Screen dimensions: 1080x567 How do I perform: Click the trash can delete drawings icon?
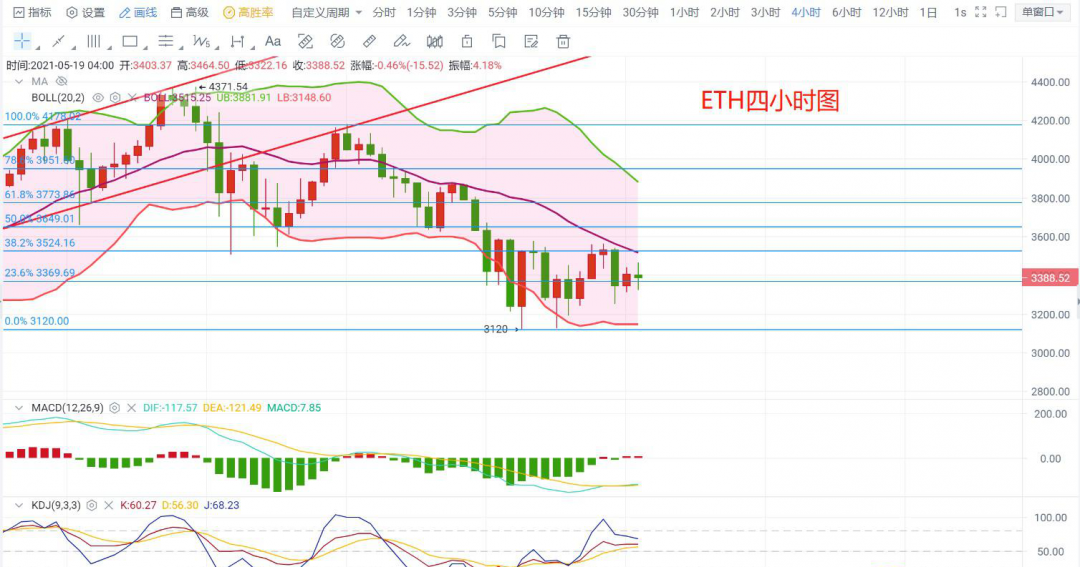[563, 42]
